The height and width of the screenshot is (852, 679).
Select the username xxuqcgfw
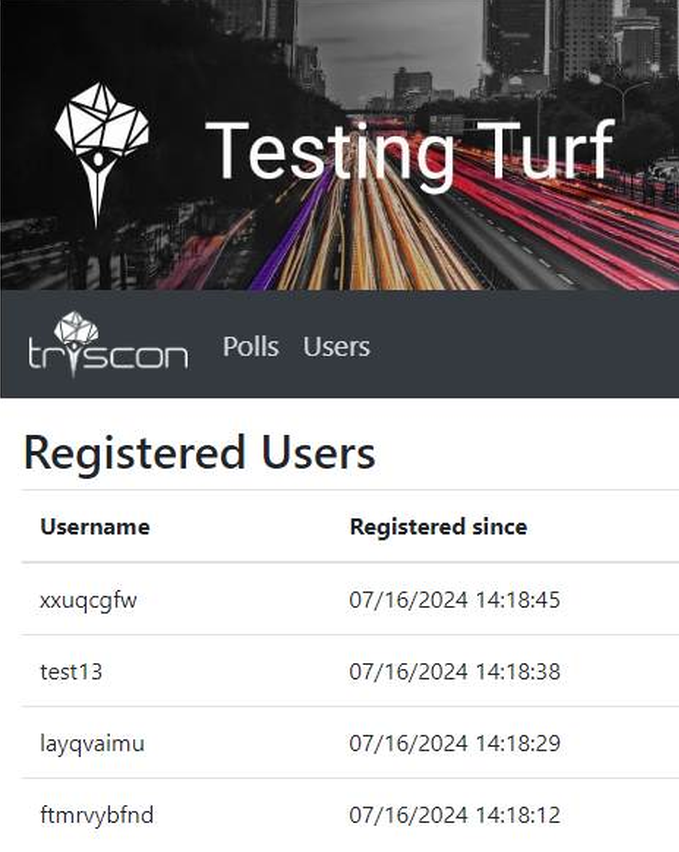click(x=89, y=600)
